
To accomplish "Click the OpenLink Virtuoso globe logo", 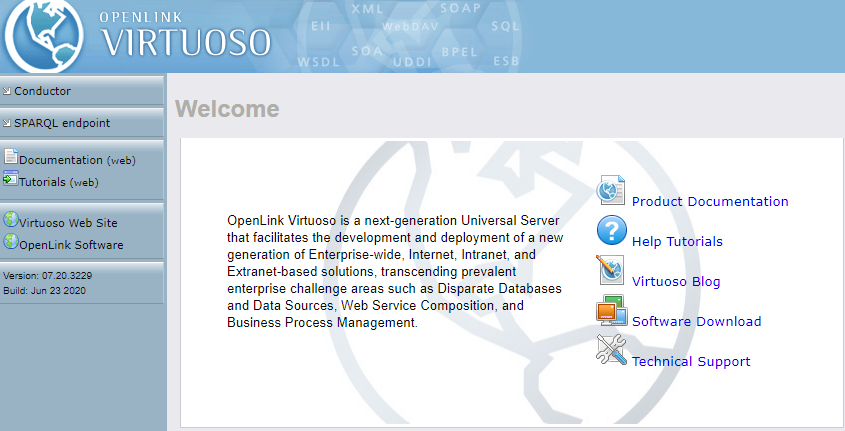I will [x=44, y=36].
